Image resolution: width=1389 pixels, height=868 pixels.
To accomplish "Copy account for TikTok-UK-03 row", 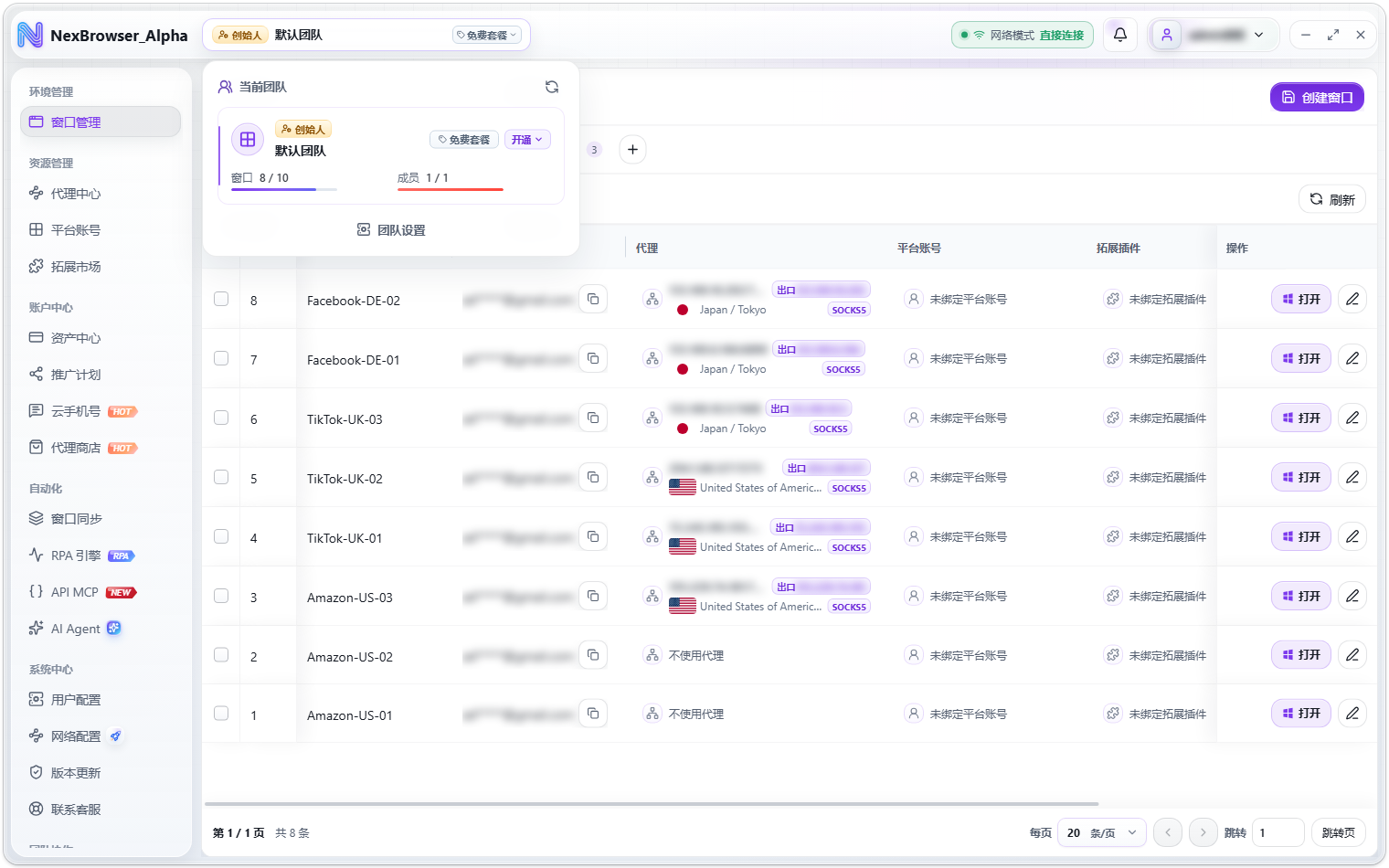I will point(593,418).
